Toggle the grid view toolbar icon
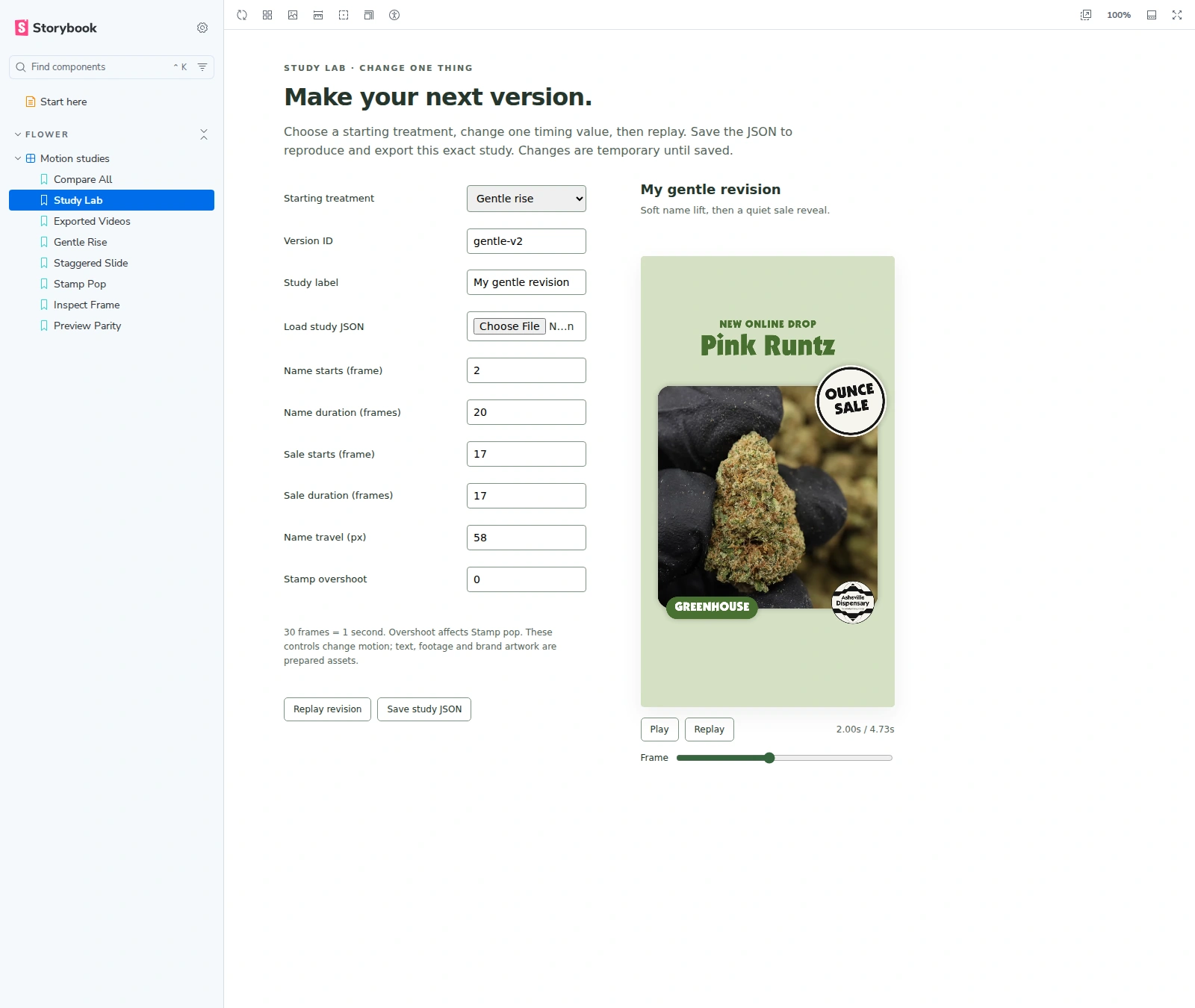1195x1008 pixels. 267,15
